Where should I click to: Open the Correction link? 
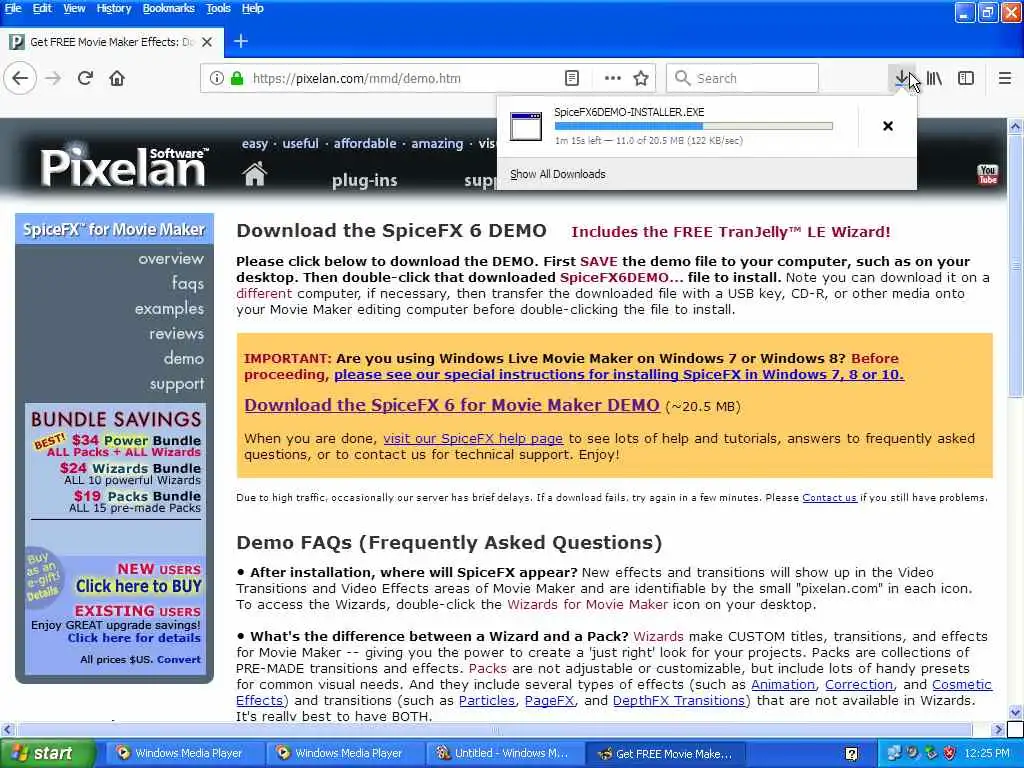pos(859,684)
